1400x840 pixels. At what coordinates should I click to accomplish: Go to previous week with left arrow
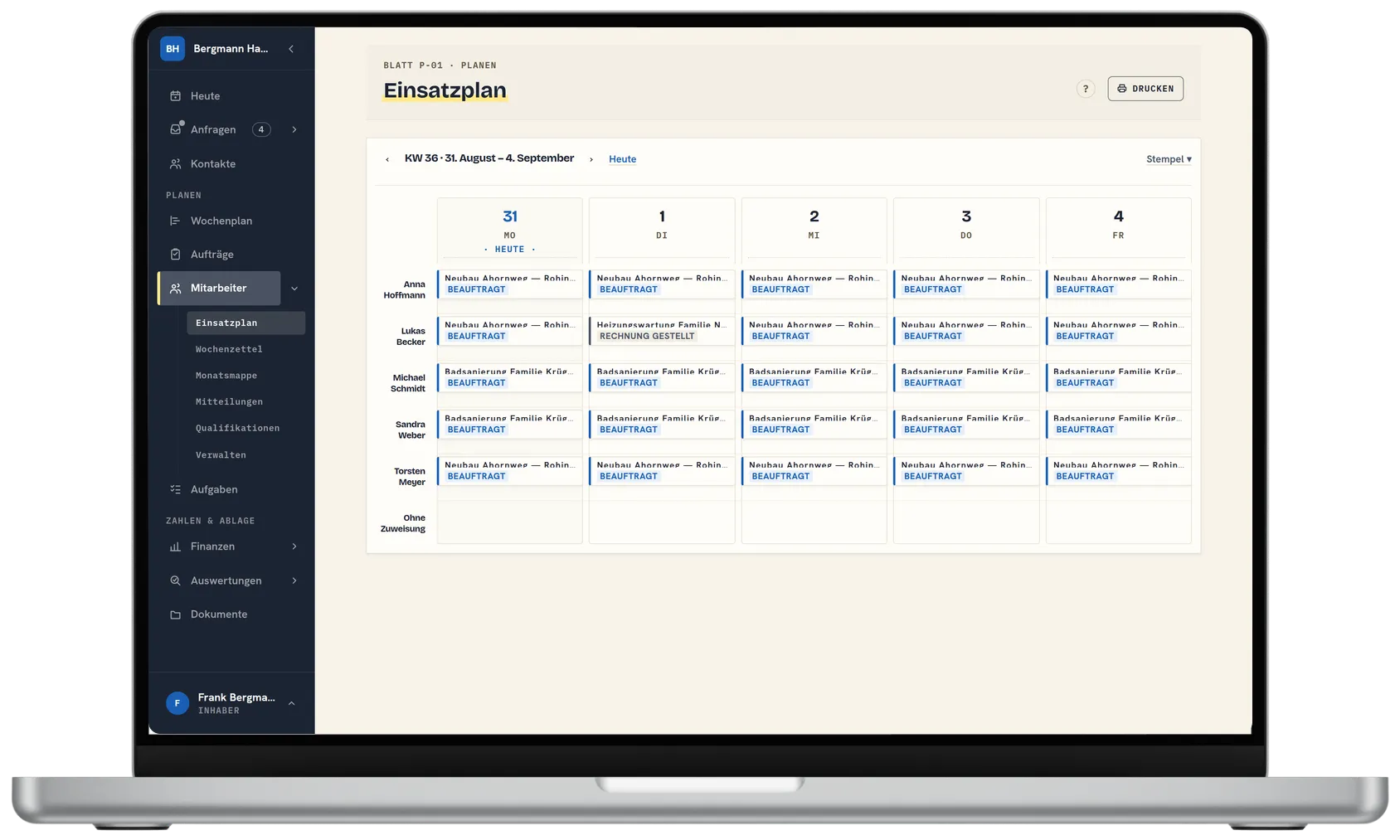click(x=387, y=159)
